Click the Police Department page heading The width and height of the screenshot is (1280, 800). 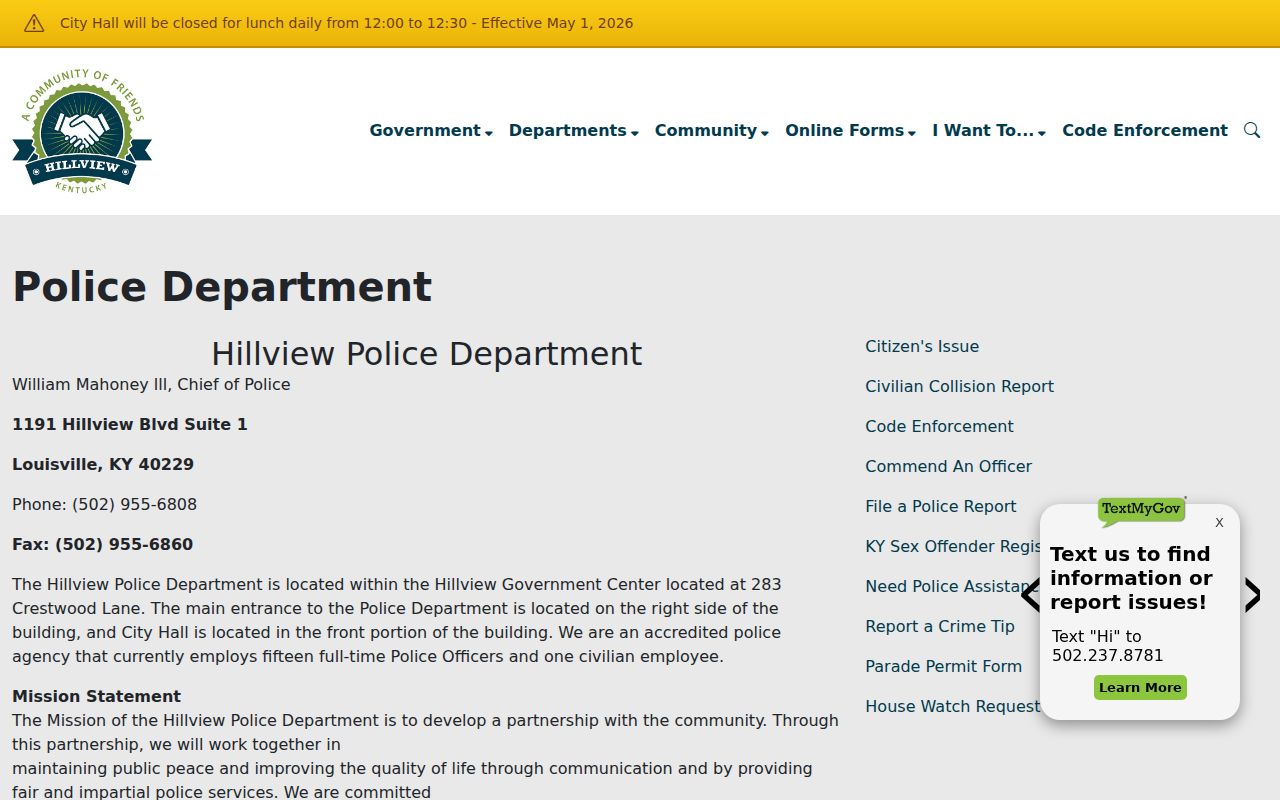(222, 287)
